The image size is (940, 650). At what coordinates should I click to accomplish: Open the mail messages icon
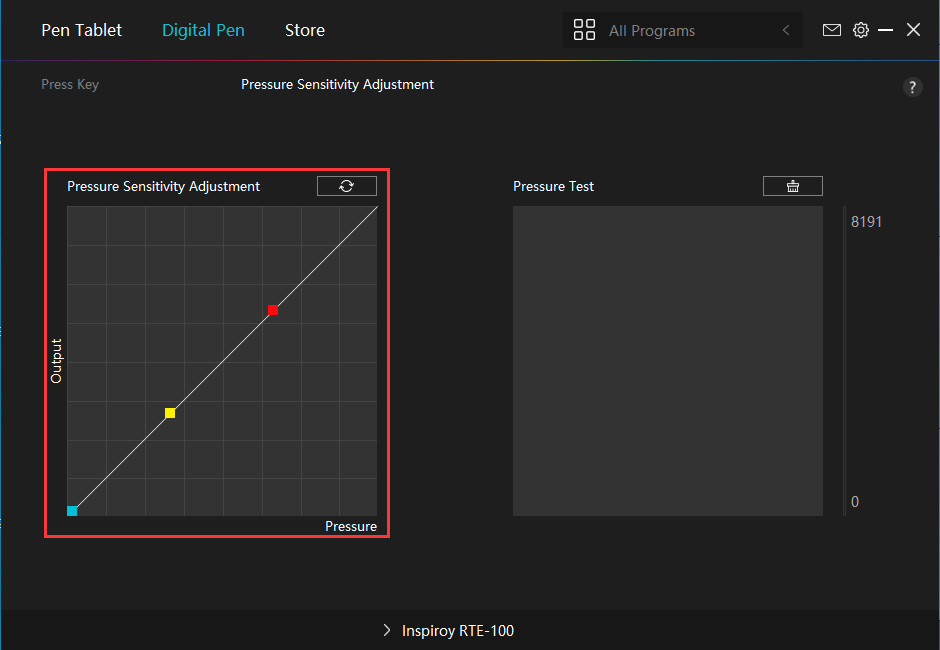point(831,30)
